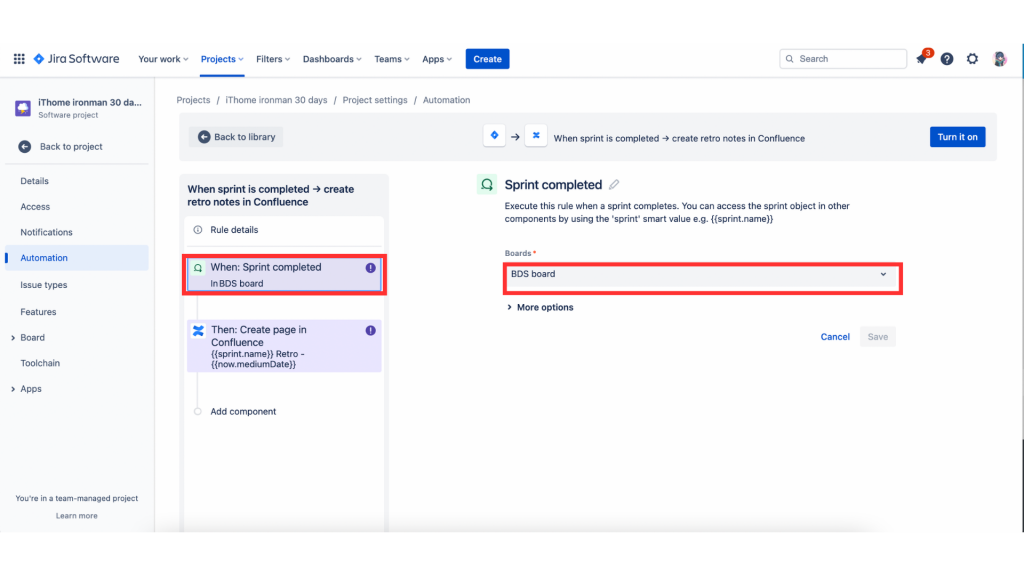Click the Learn more link
The width and height of the screenshot is (1024, 576).
(x=76, y=515)
